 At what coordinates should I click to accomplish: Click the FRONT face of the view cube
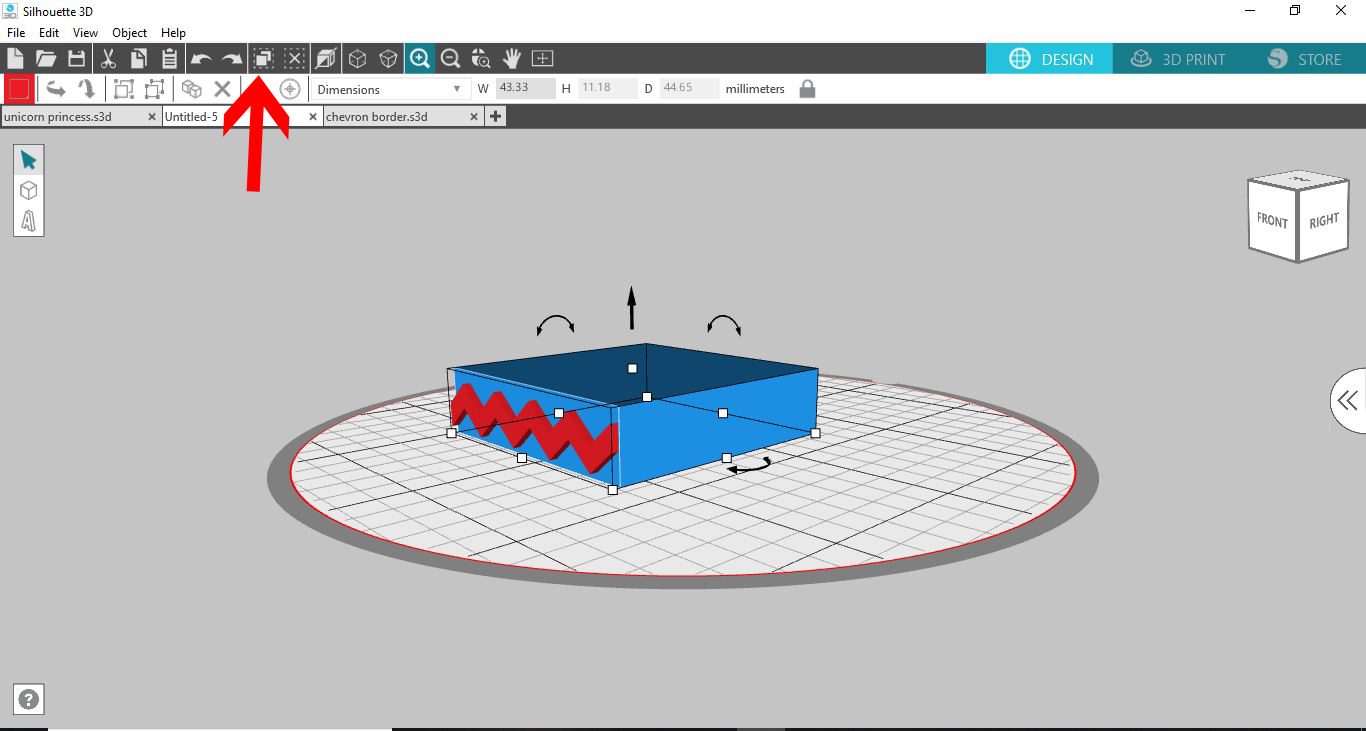pyautogui.click(x=1272, y=221)
